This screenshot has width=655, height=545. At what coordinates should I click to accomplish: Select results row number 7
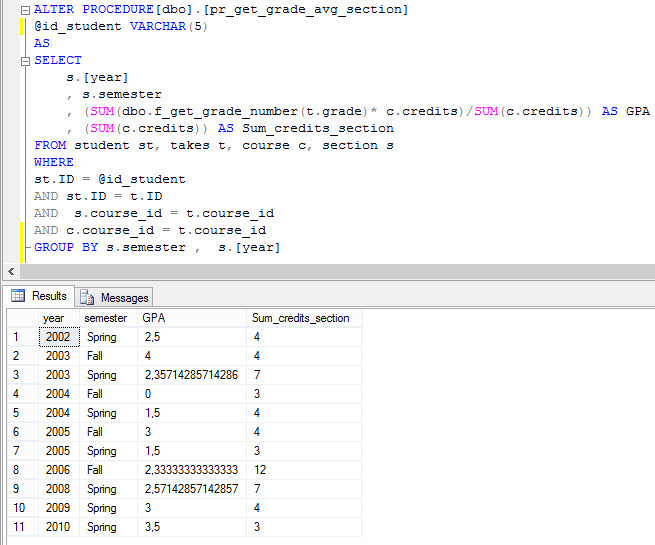[x=23, y=451]
